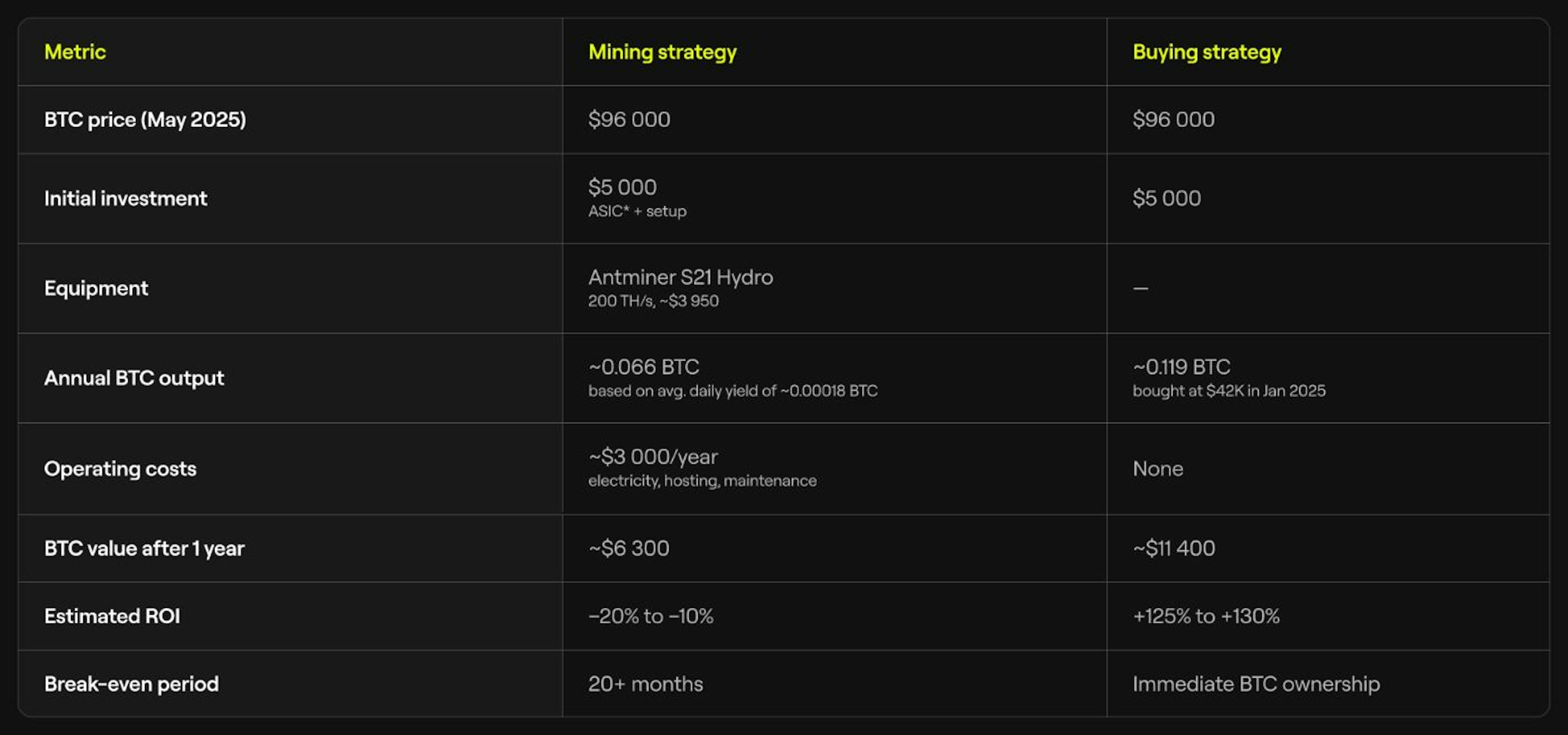Select the +125% to +130% ROI value
The image size is (1568, 735).
pos(1205,616)
